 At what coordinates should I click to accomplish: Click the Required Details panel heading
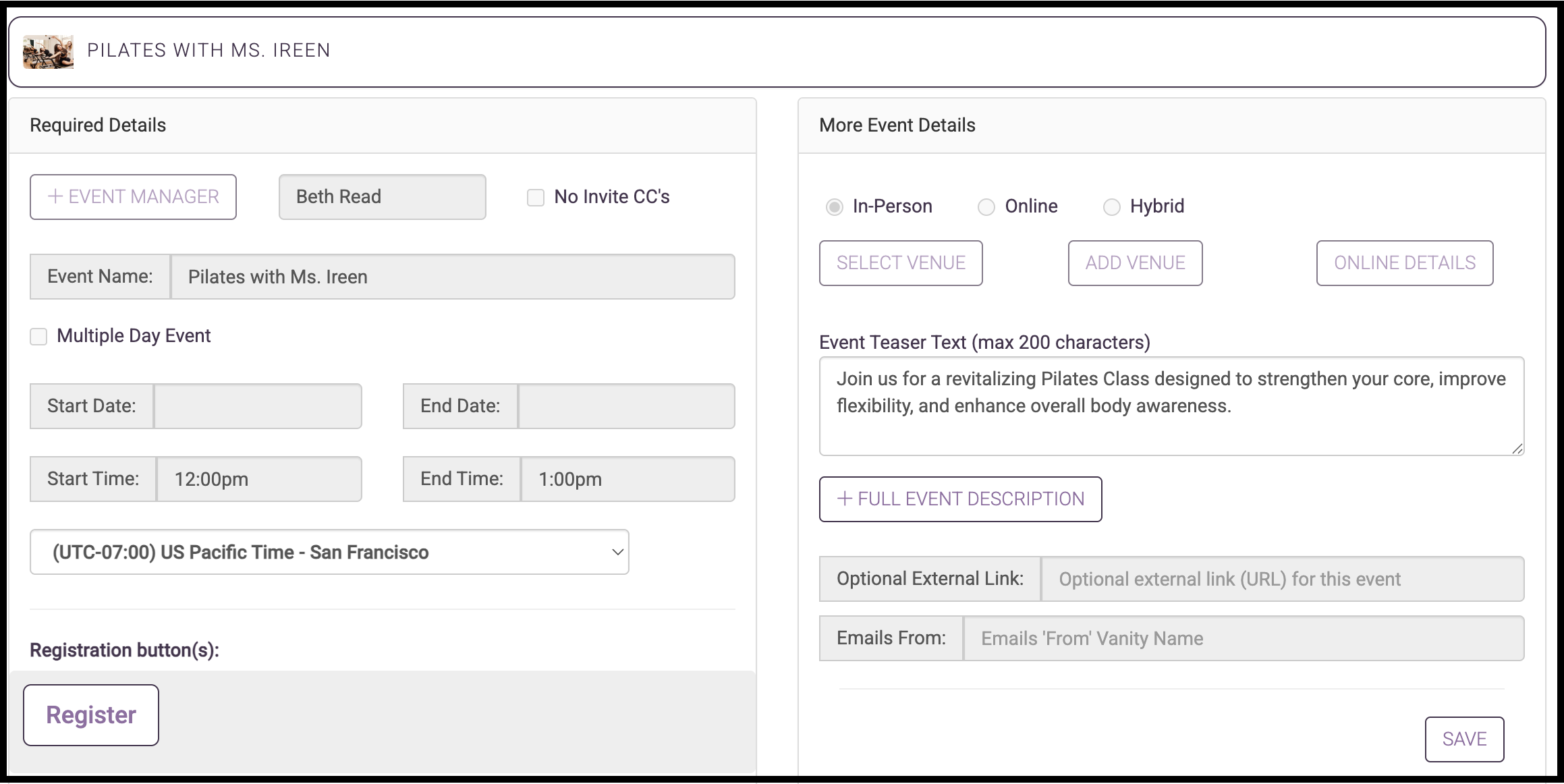tap(98, 125)
